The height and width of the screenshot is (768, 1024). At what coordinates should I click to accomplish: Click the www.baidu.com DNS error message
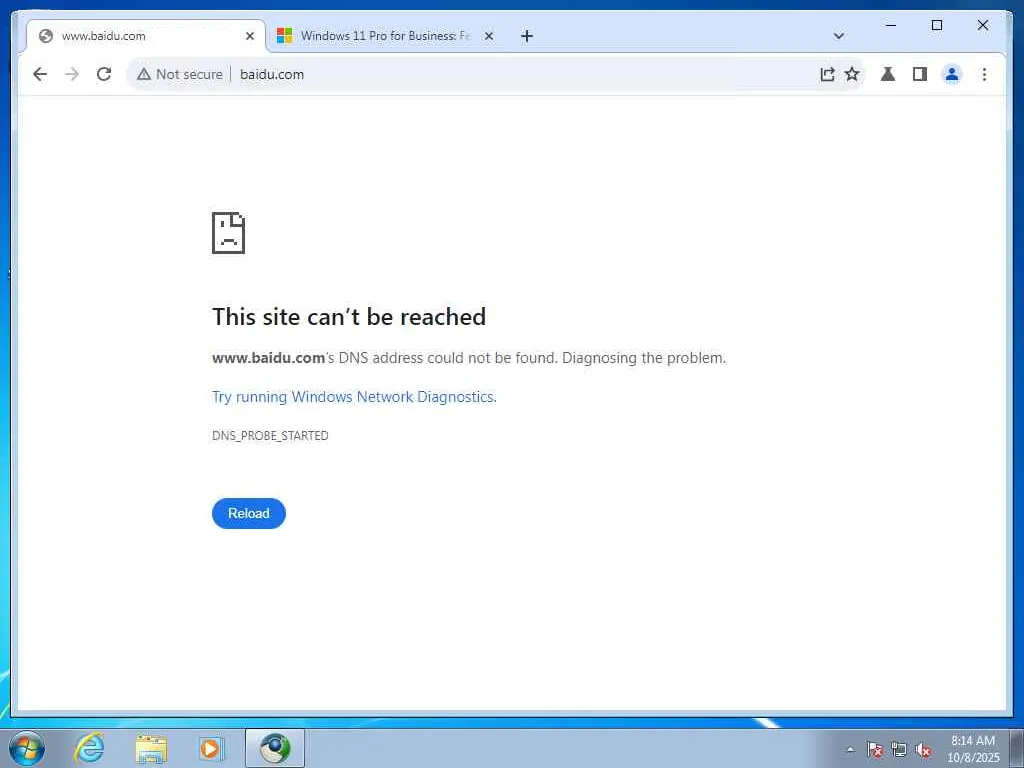click(469, 358)
